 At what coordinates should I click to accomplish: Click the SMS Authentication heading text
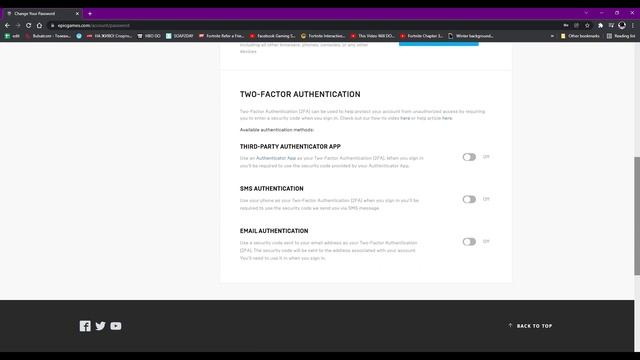[271, 189]
